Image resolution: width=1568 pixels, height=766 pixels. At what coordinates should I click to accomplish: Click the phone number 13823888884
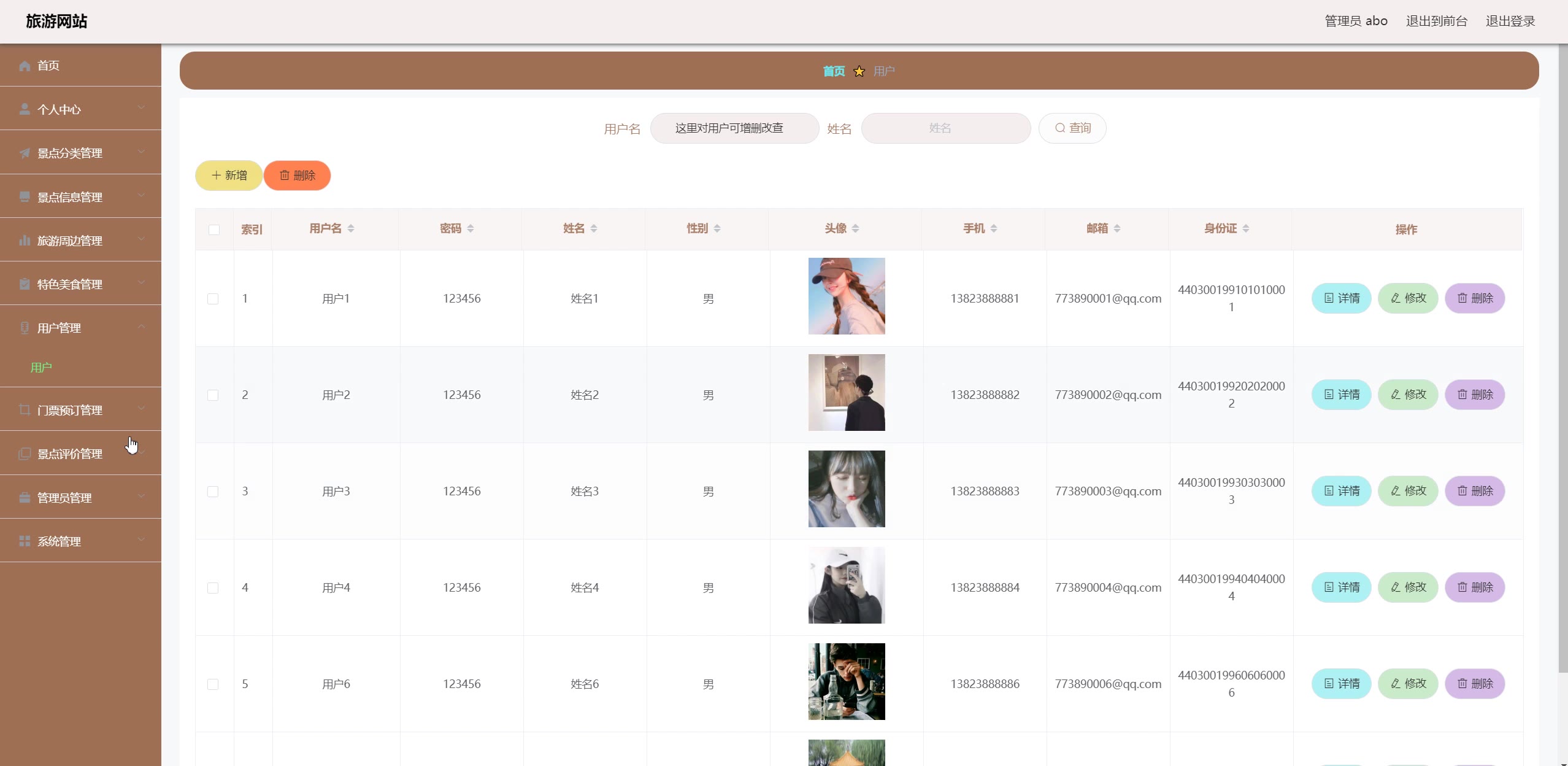coord(985,587)
